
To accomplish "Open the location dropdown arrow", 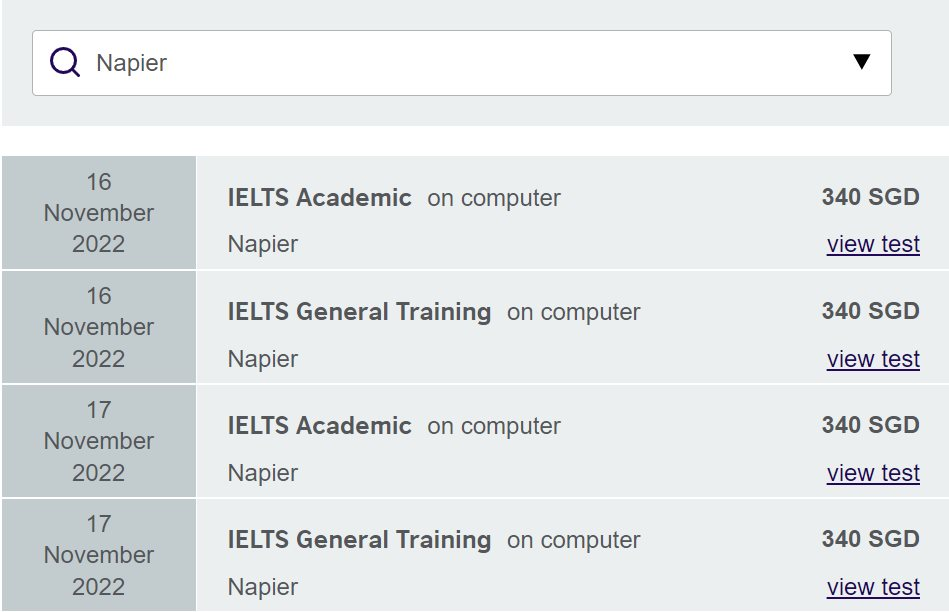I will pos(862,61).
